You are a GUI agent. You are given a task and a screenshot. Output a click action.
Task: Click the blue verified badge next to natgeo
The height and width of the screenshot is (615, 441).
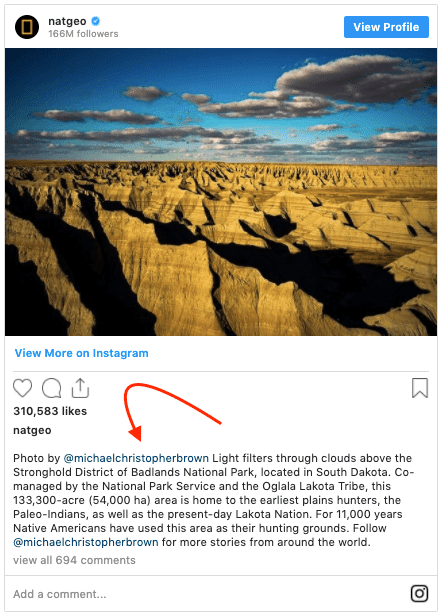[x=95, y=21]
